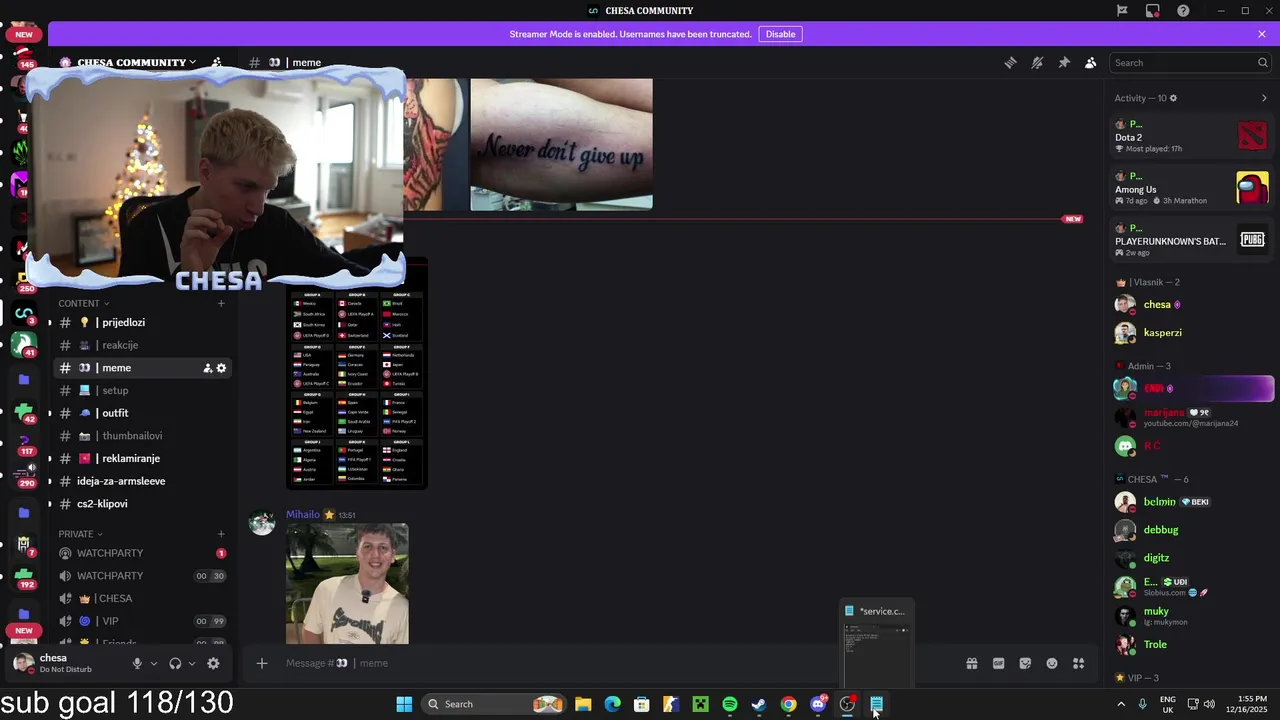
Task: Open chesa user status panel
Action: point(66,663)
